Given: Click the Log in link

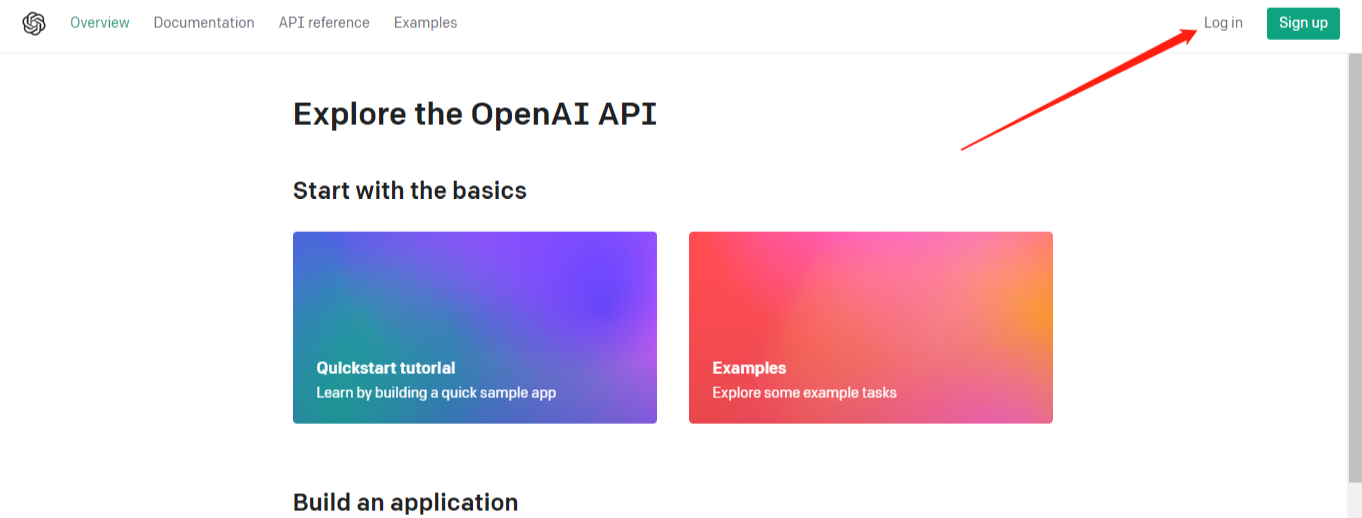Looking at the screenshot, I should point(1223,23).
